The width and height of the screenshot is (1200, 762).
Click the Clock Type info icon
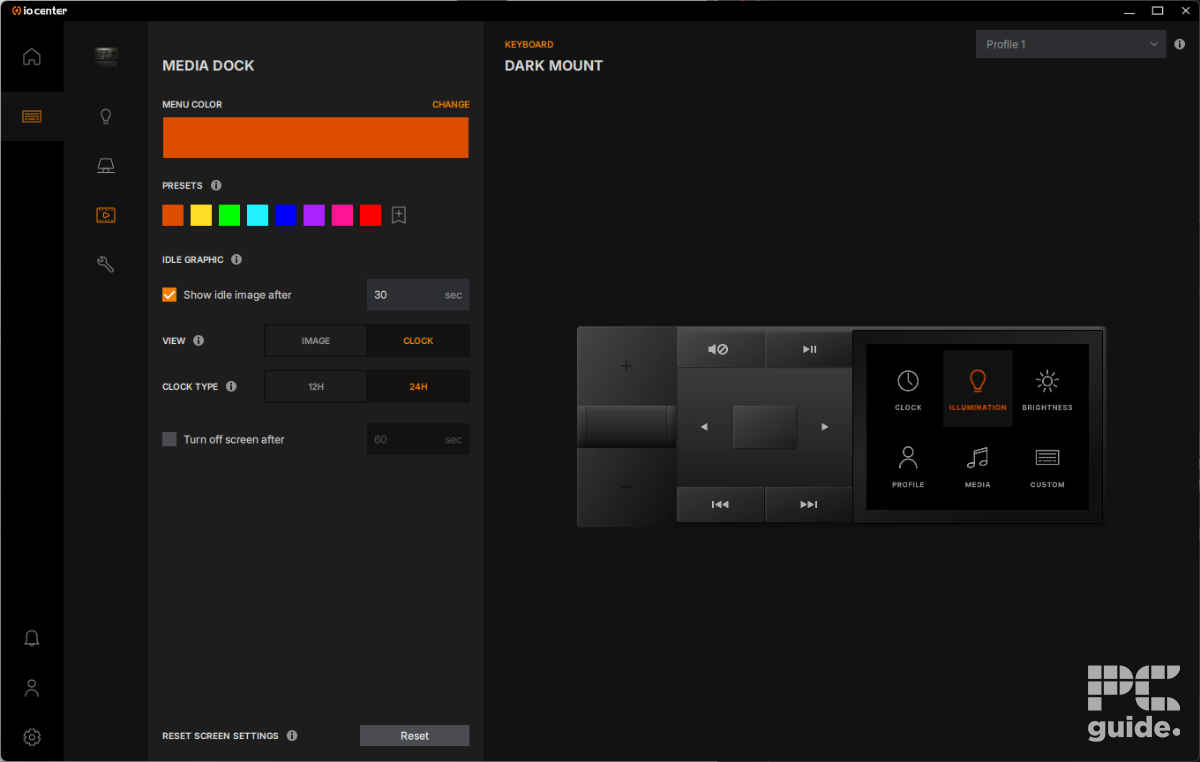231,387
